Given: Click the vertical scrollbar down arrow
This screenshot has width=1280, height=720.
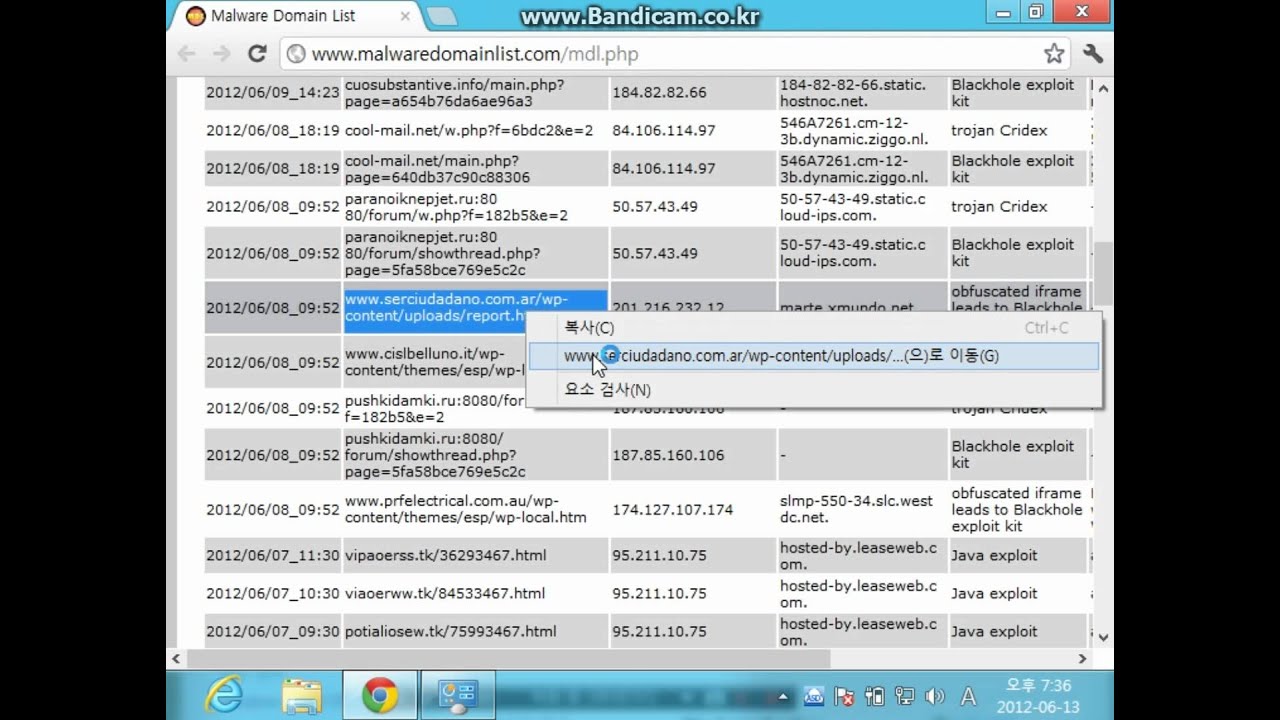Looking at the screenshot, I should pos(1103,636).
